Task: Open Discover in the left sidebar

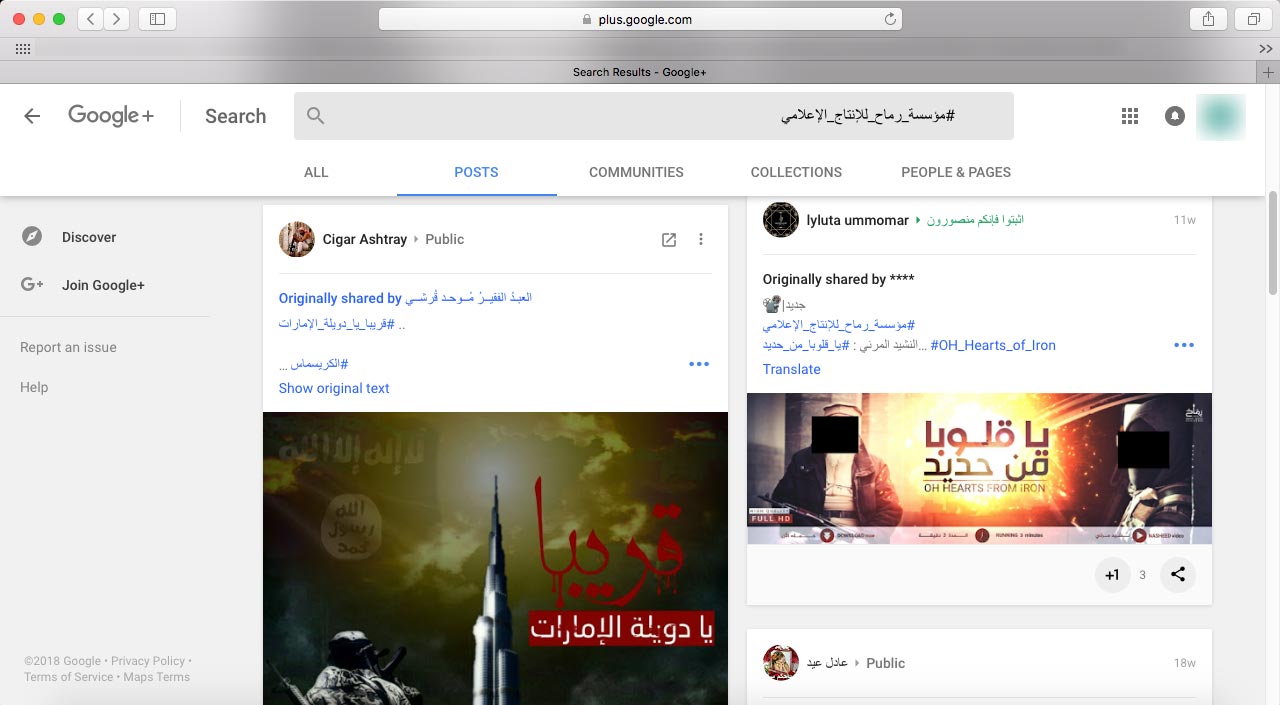Action: pos(88,237)
